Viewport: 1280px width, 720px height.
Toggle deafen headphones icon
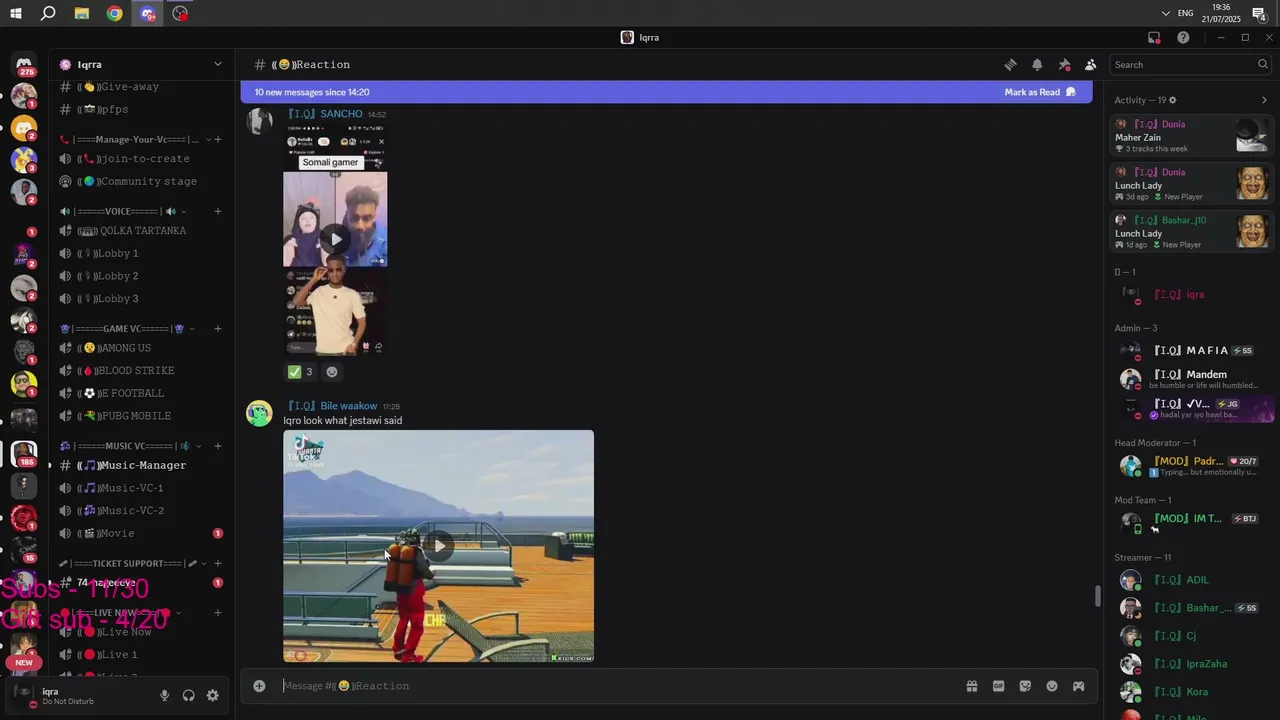pyautogui.click(x=188, y=696)
